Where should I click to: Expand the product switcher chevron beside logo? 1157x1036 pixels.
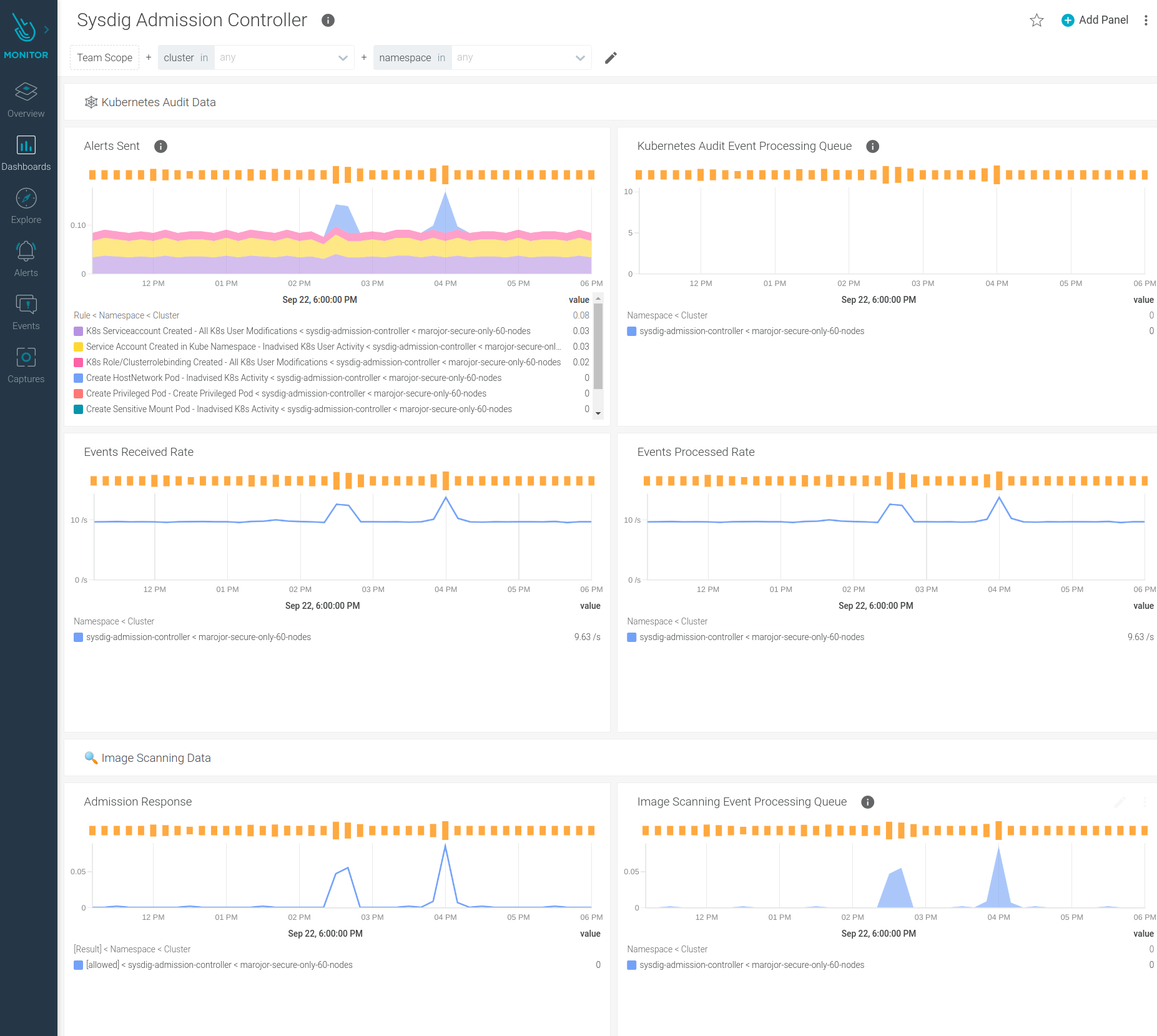[x=46, y=29]
